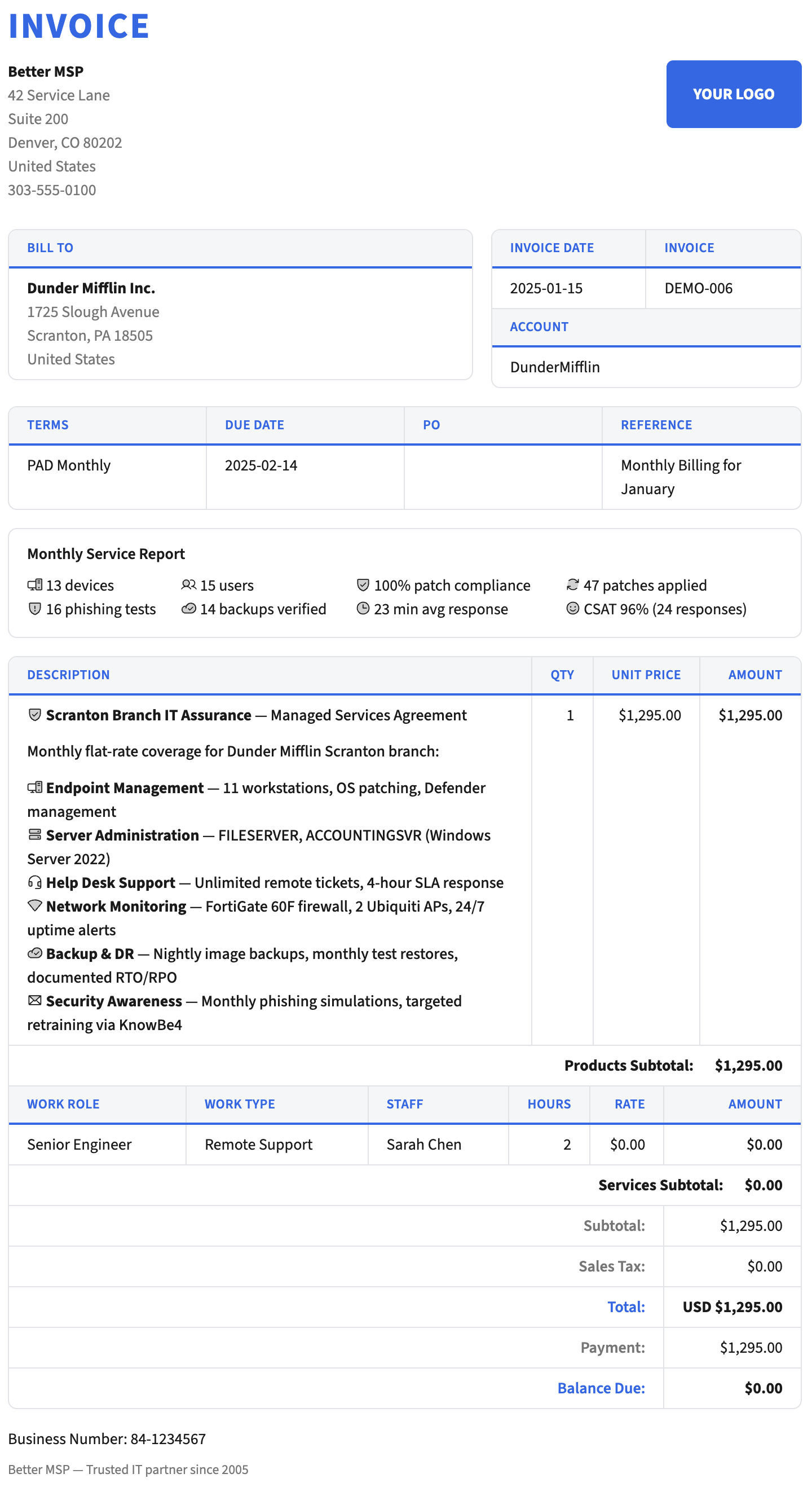The height and width of the screenshot is (1487, 812).
Task: Click the Payment label
Action: 612,1347
